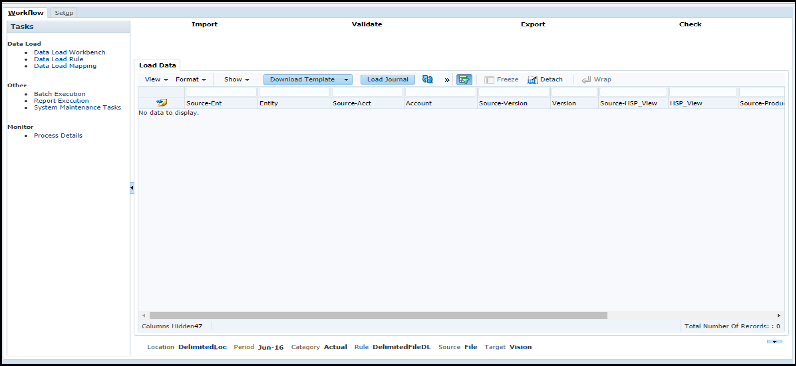Click filter field above Source-Ent column
796x366 pixels.
221,92
